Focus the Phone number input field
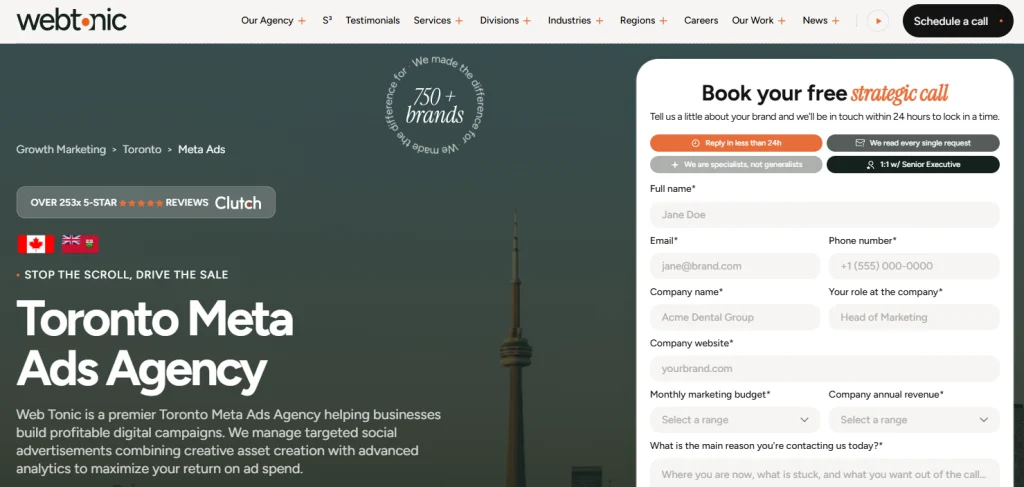 pyautogui.click(x=914, y=266)
